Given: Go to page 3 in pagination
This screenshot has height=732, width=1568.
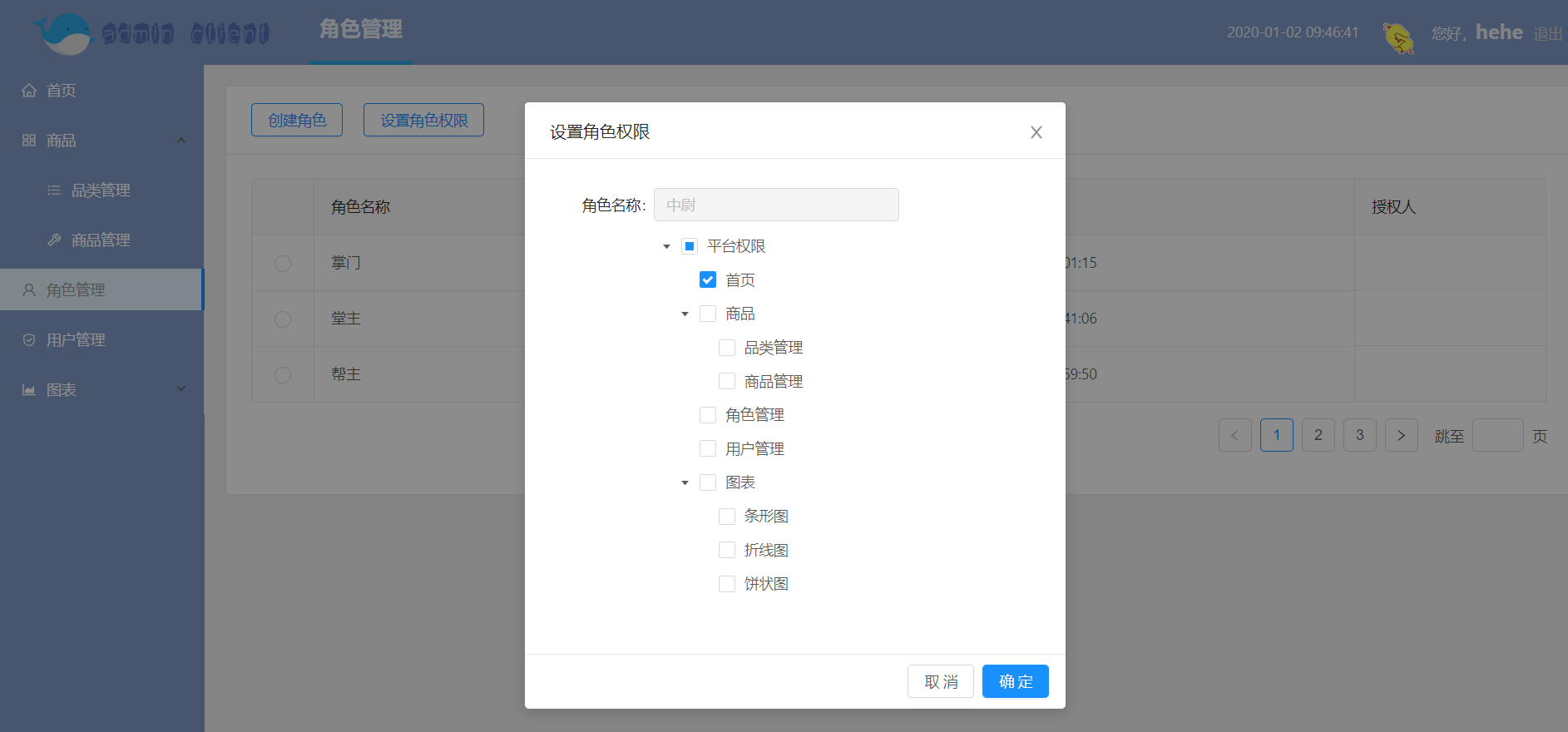Looking at the screenshot, I should click(x=1360, y=435).
